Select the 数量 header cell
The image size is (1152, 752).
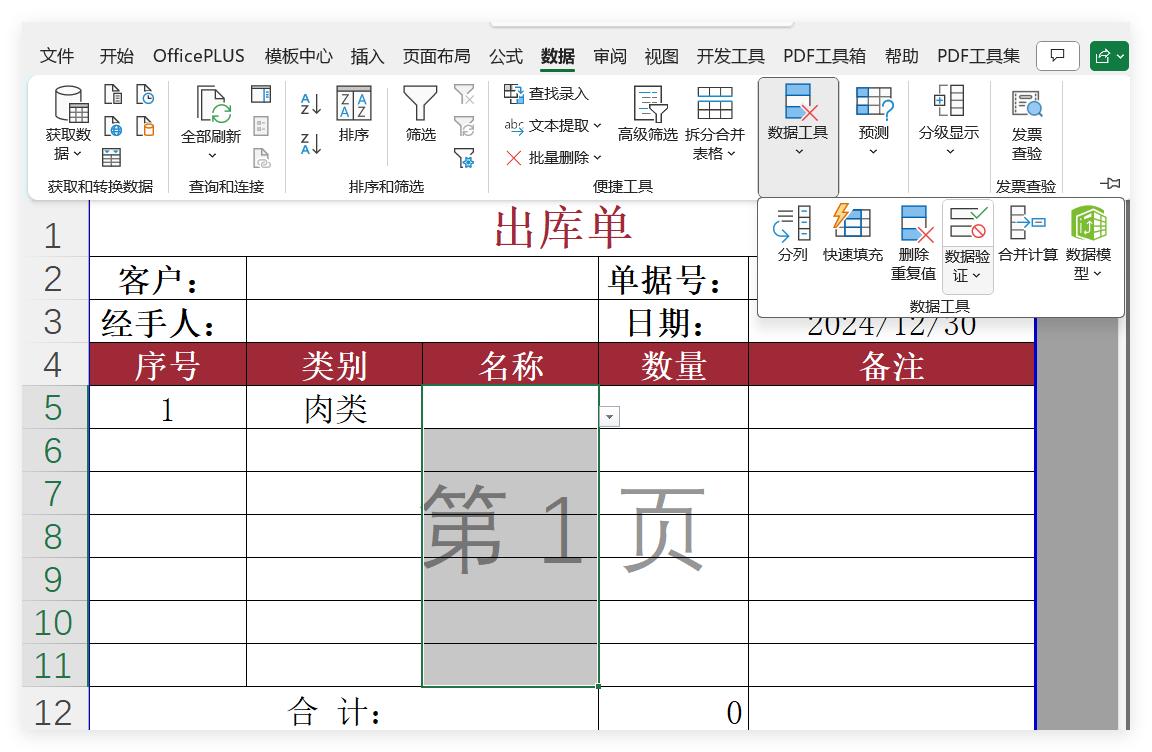coord(674,364)
